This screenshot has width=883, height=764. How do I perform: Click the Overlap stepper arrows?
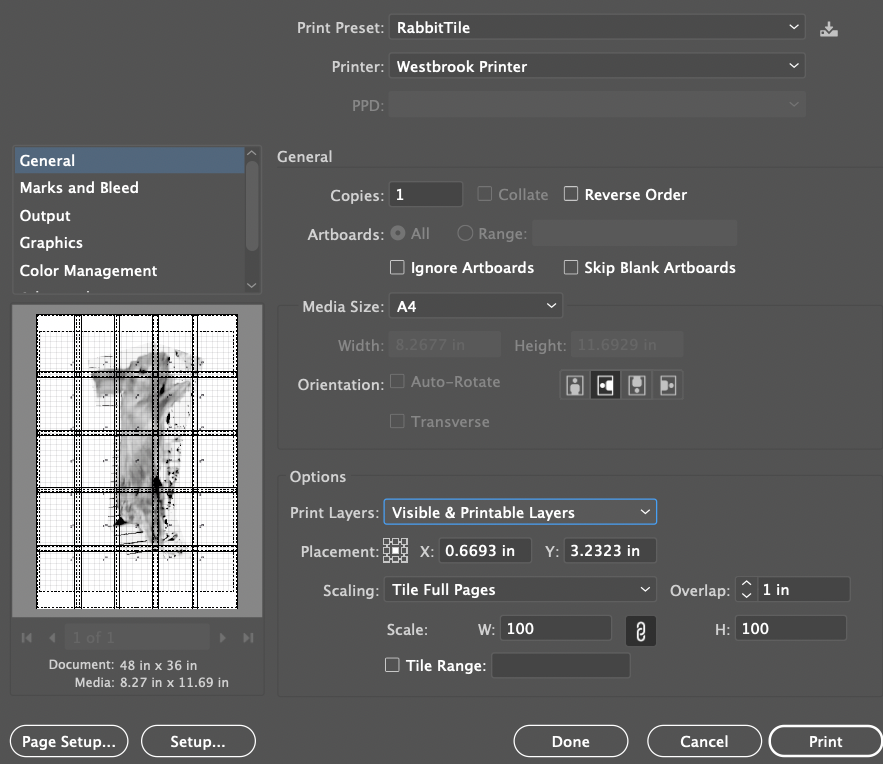pyautogui.click(x=745, y=589)
